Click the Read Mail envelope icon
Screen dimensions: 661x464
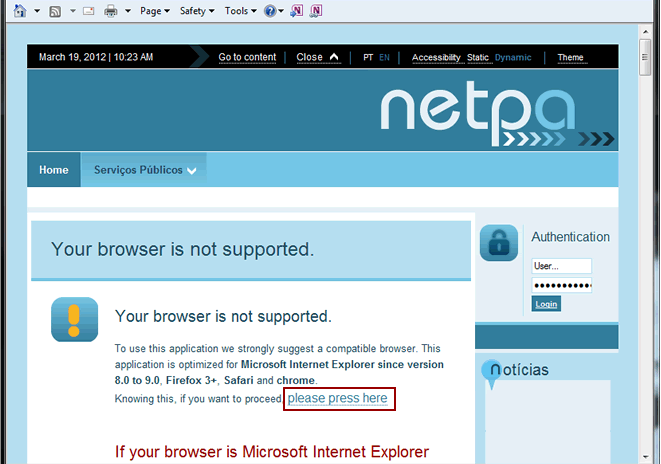[x=88, y=11]
